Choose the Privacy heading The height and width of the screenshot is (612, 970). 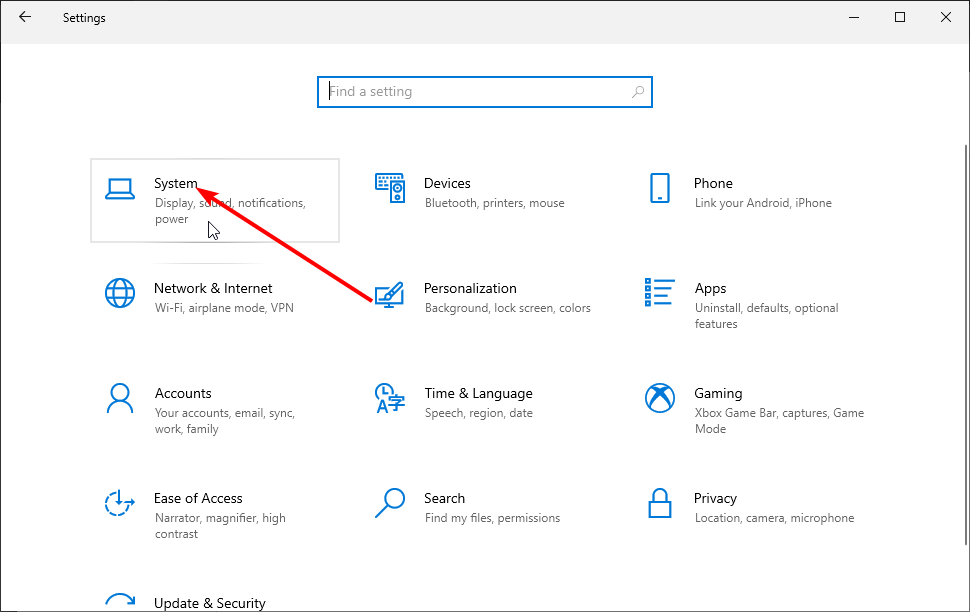[x=715, y=499]
